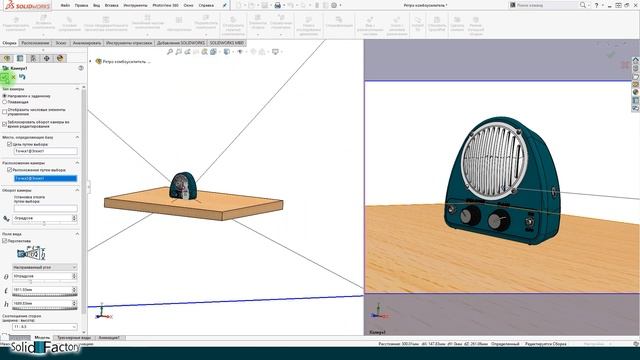Confirm the camera with the green checkmark

tap(4, 77)
